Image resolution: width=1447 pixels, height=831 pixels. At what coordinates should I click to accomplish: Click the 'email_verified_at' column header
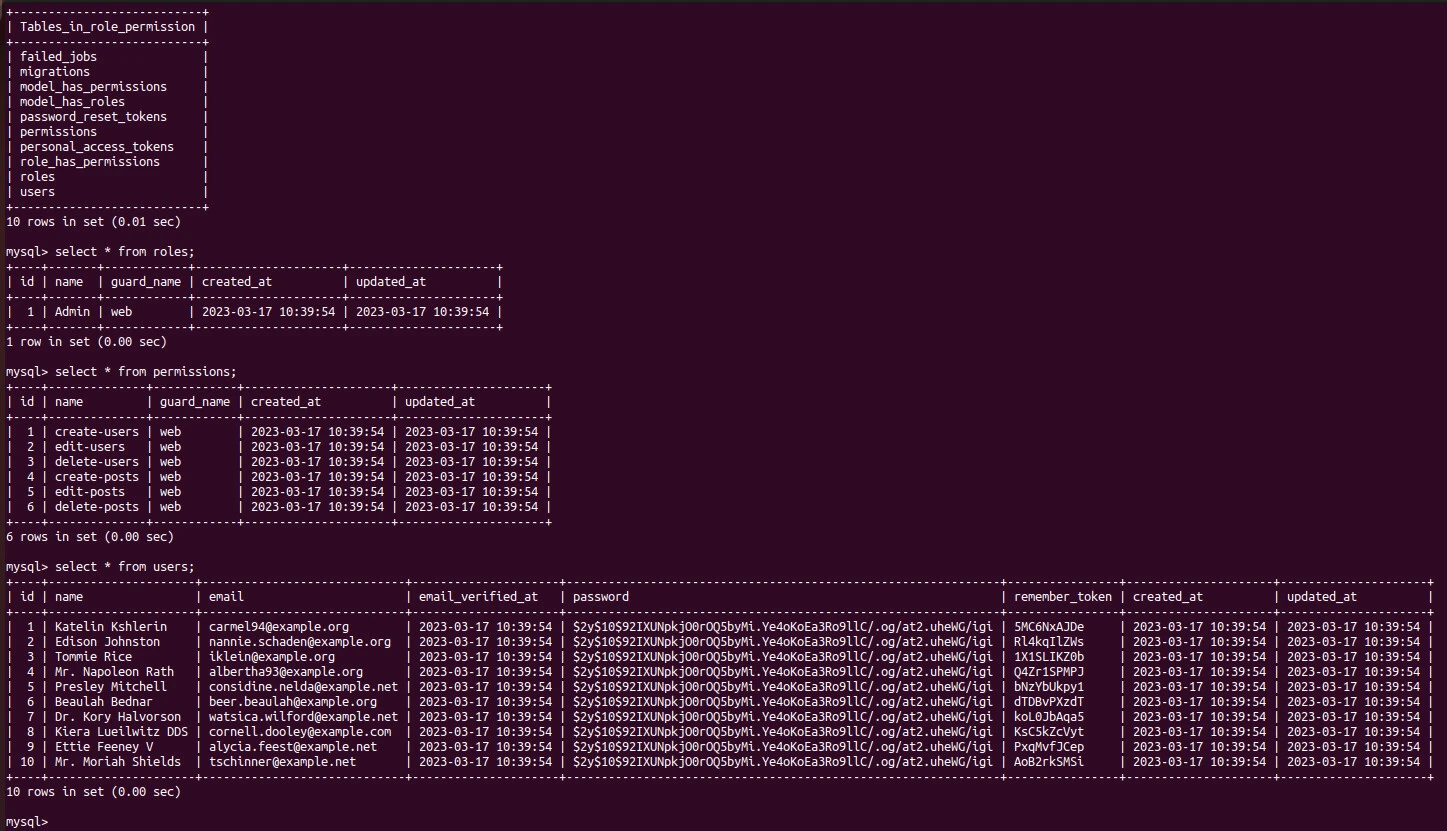(478, 597)
